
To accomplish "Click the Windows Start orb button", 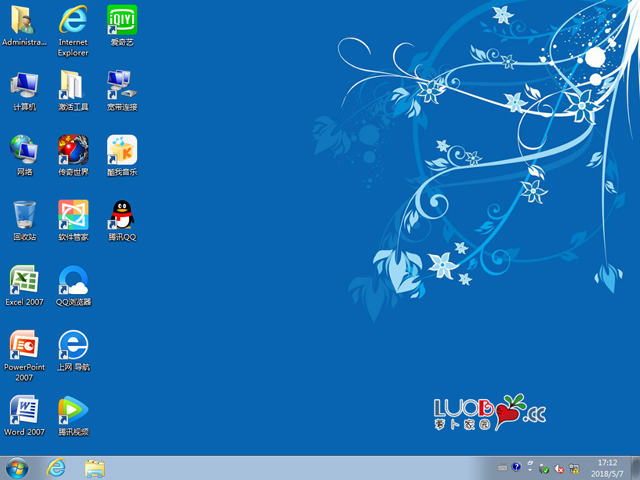I will pos(17,467).
